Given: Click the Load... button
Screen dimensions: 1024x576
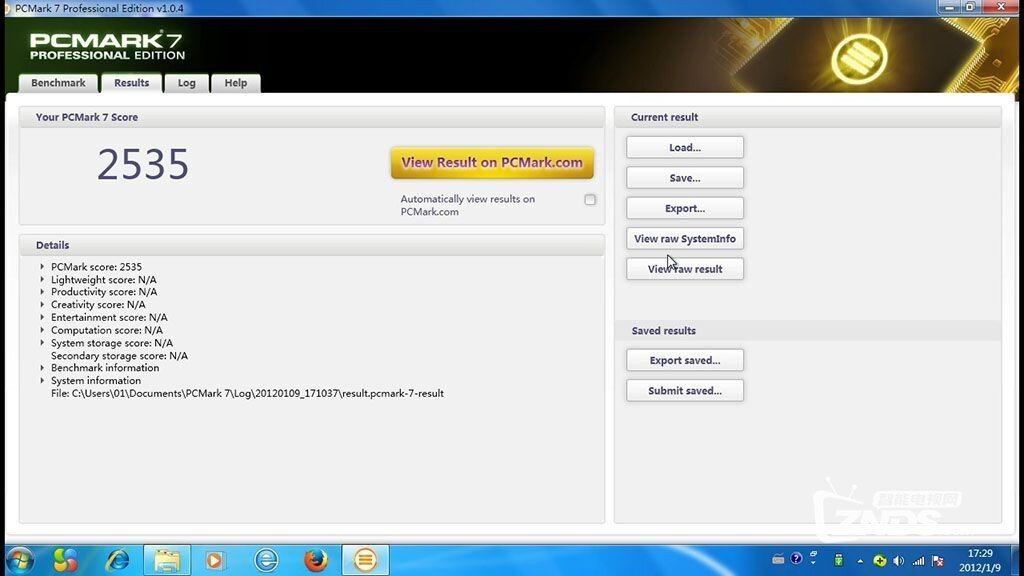Looking at the screenshot, I should (685, 148).
